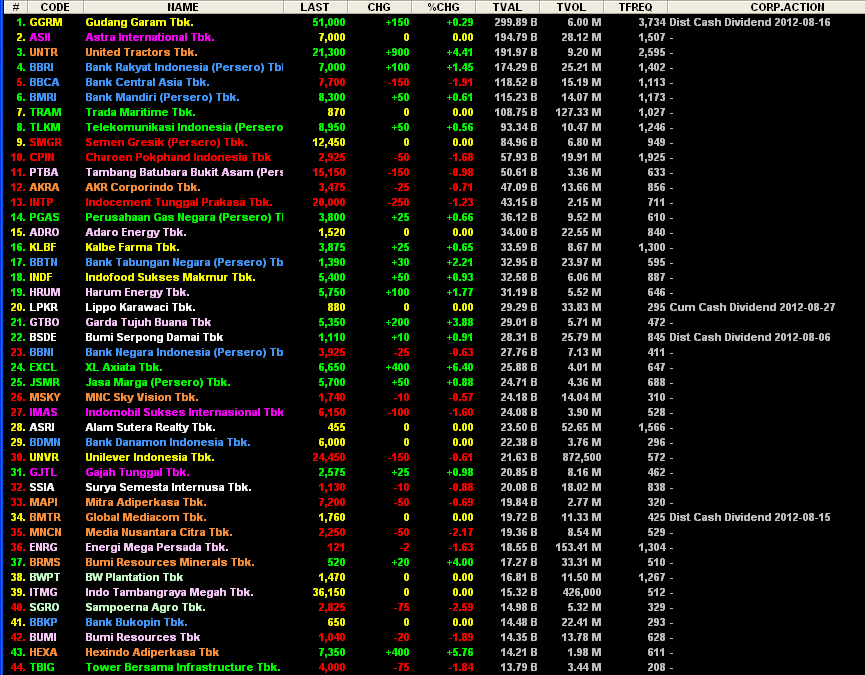This screenshot has width=865, height=675.
Task: Select the BBCA stock code
Action: pyautogui.click(x=44, y=82)
